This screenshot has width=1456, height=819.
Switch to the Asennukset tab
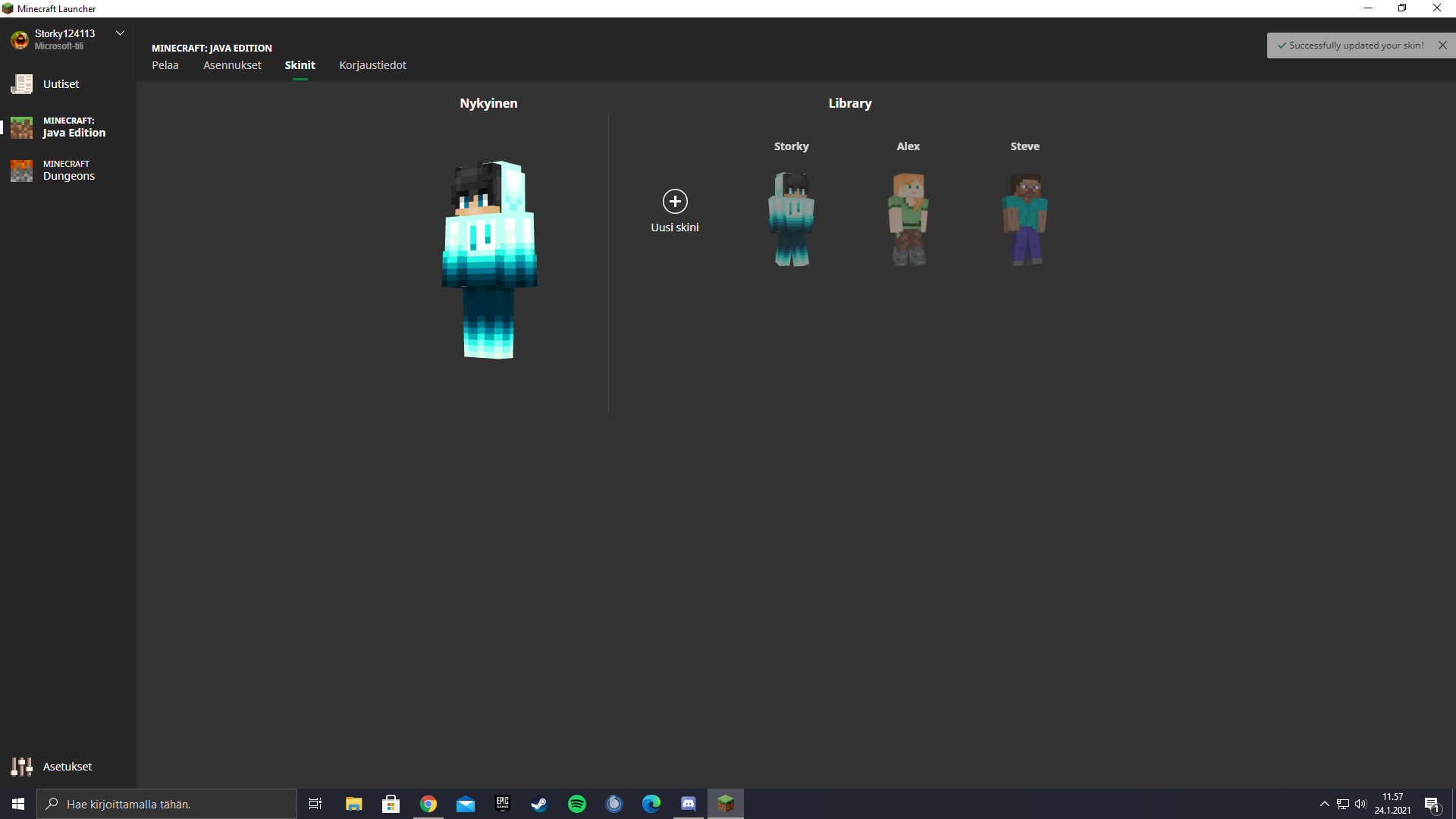pos(232,65)
